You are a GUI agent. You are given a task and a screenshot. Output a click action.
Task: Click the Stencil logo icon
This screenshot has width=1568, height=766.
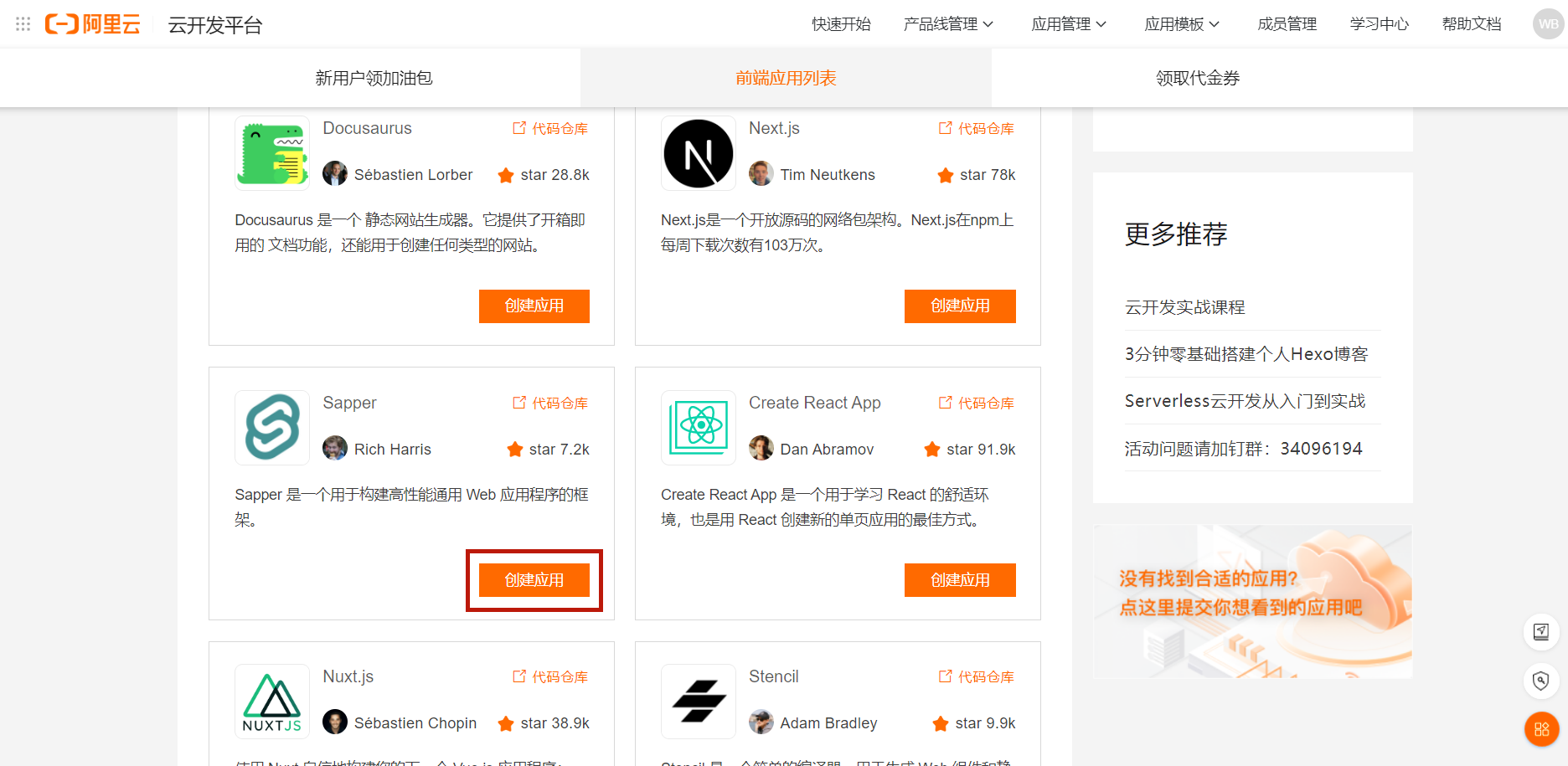pyautogui.click(x=698, y=702)
